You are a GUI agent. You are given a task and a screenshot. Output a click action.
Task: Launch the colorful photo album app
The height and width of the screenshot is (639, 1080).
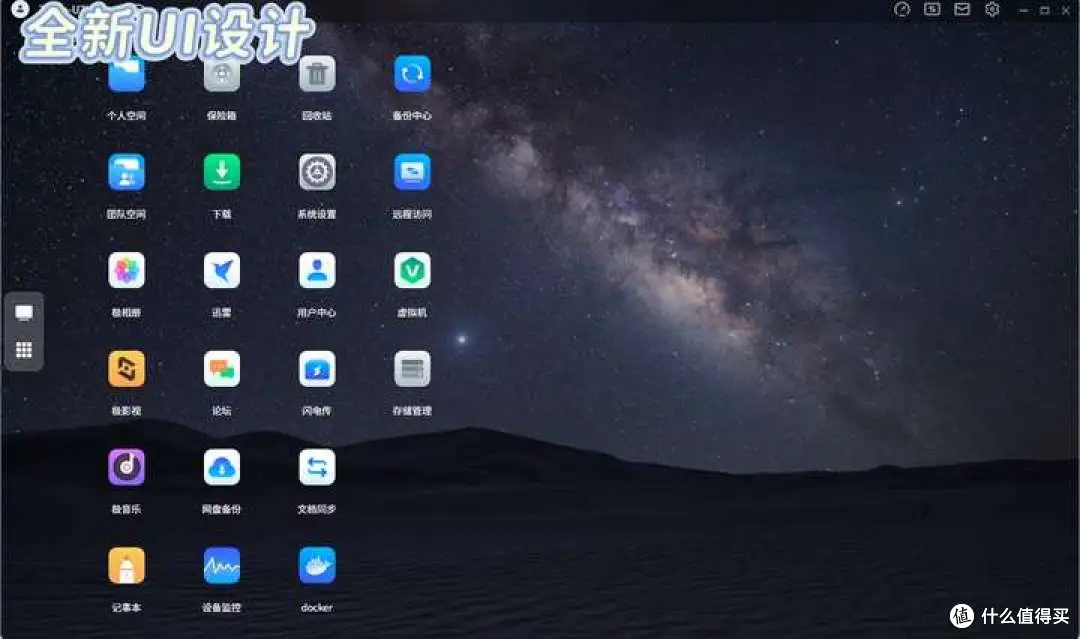click(126, 271)
